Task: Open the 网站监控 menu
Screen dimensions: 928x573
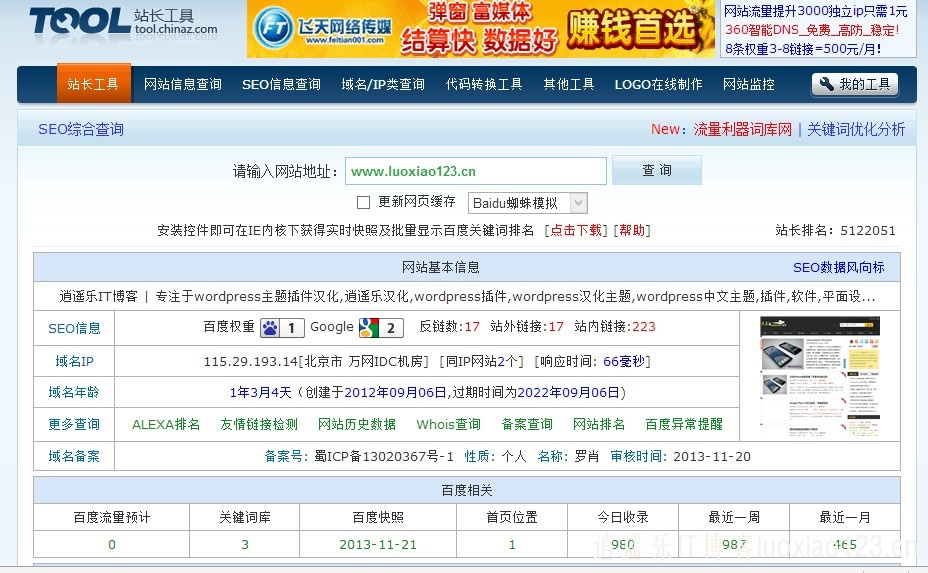Action: pyautogui.click(x=749, y=85)
